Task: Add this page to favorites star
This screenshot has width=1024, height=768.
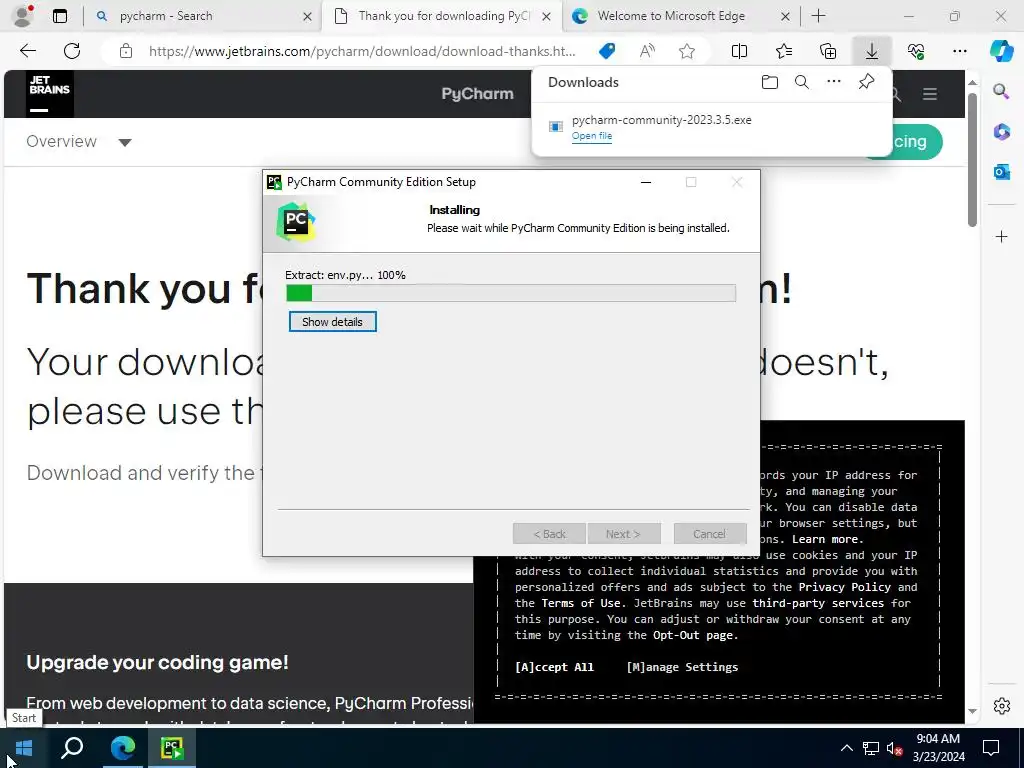Action: 686,51
